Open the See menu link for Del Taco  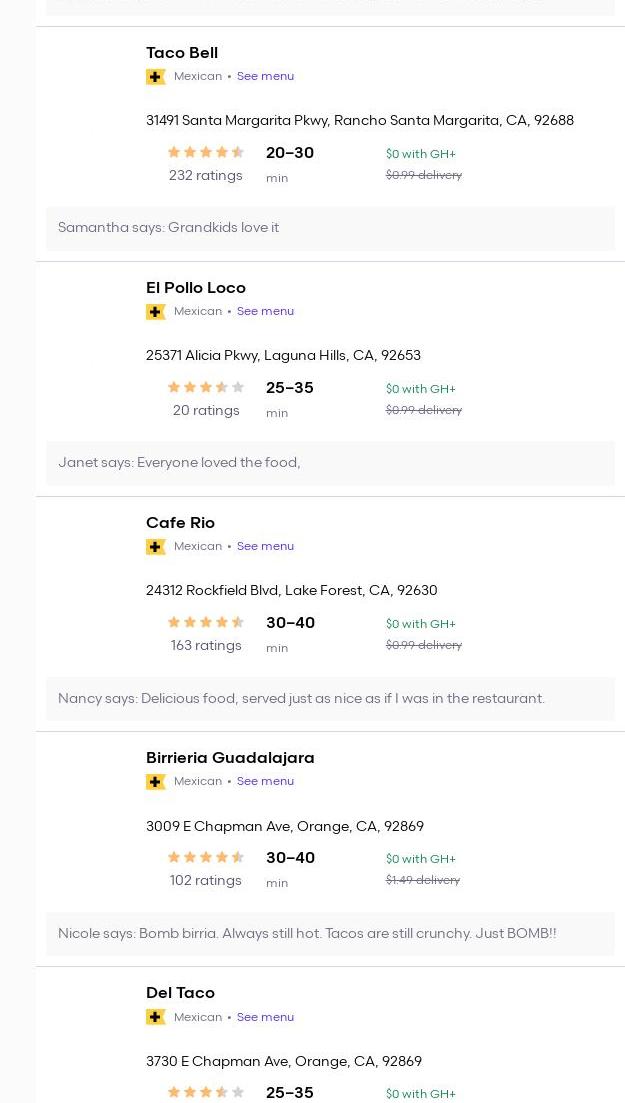265,1017
